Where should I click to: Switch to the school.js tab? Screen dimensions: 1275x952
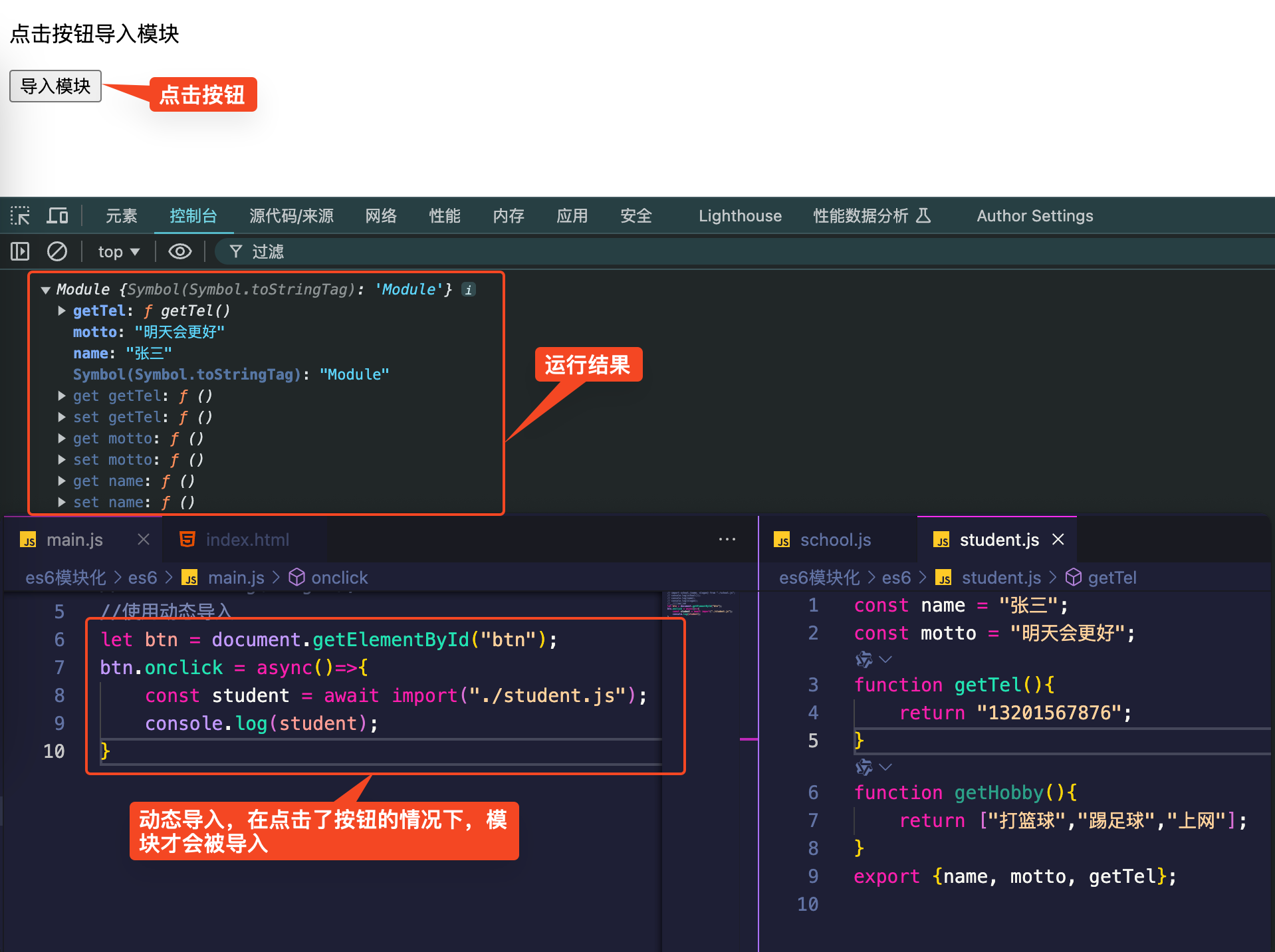[835, 540]
